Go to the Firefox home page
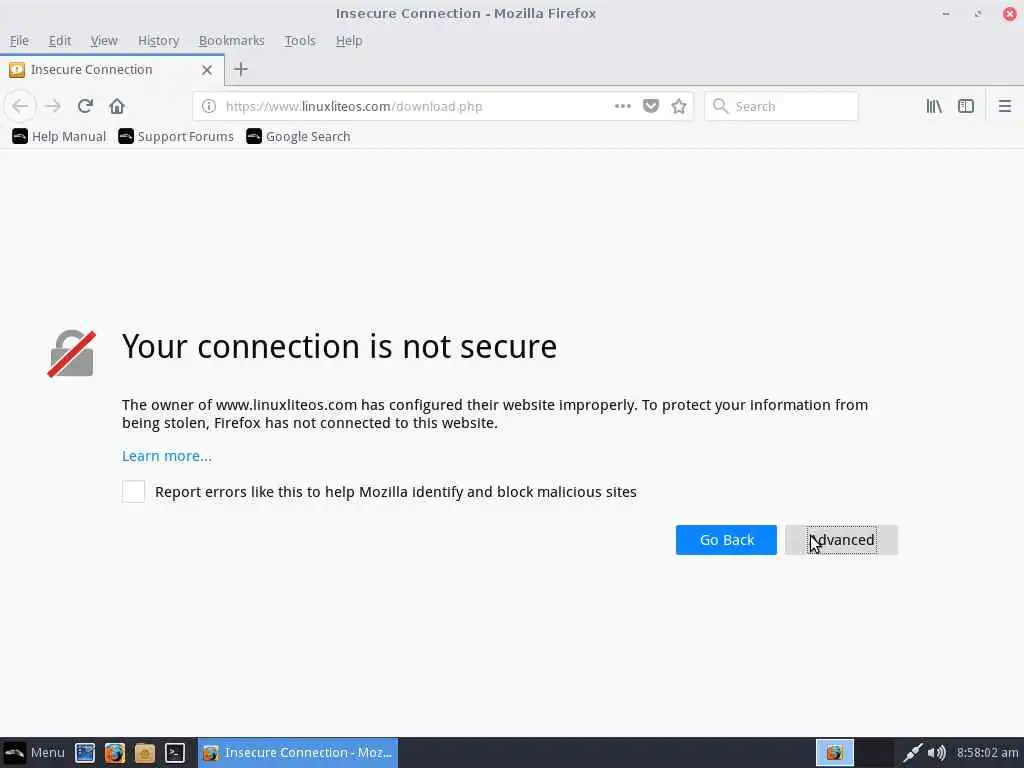Viewport: 1024px width, 768px height. coord(117,106)
